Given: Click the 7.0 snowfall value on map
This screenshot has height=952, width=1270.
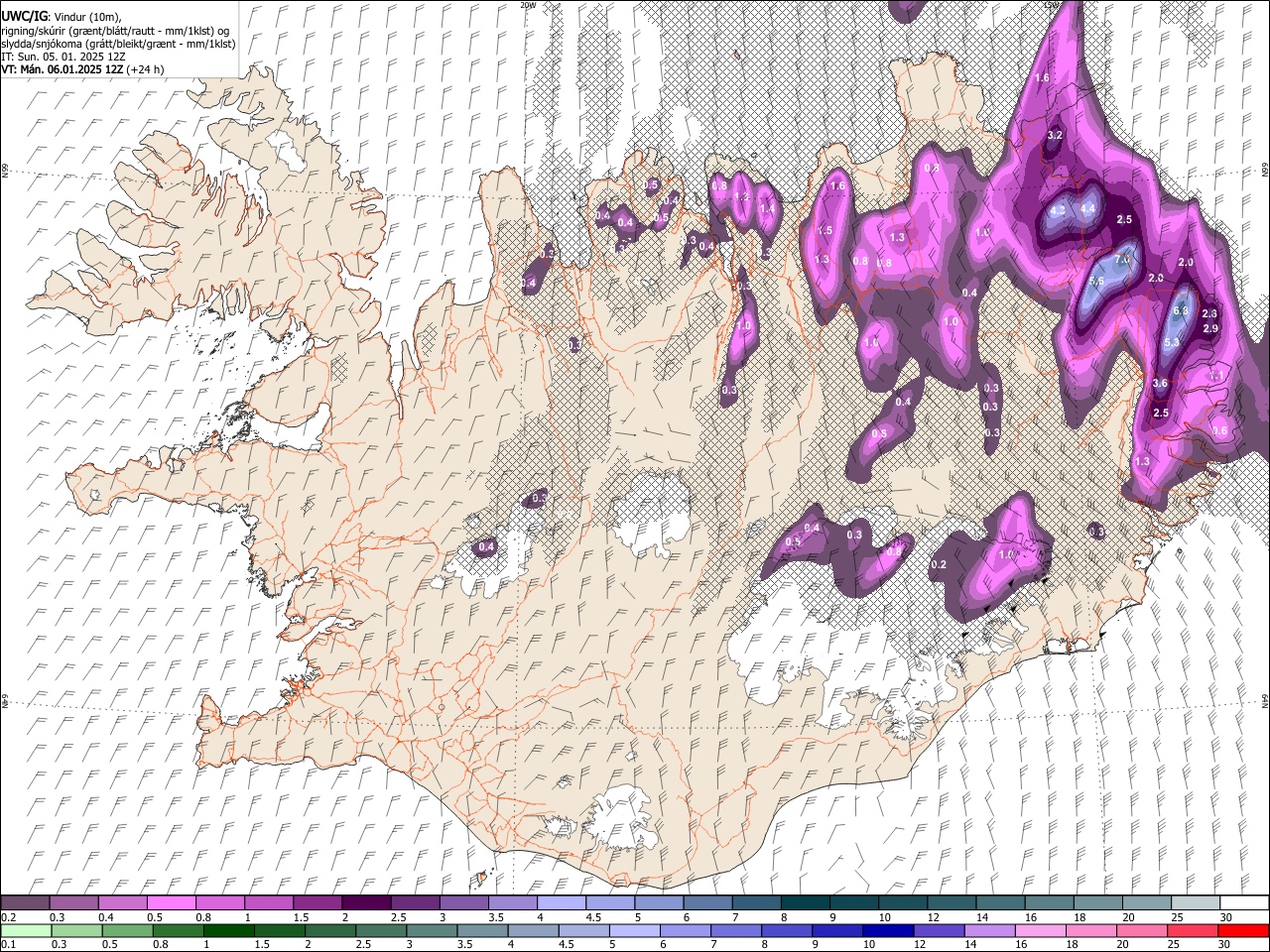Looking at the screenshot, I should point(1122,260).
